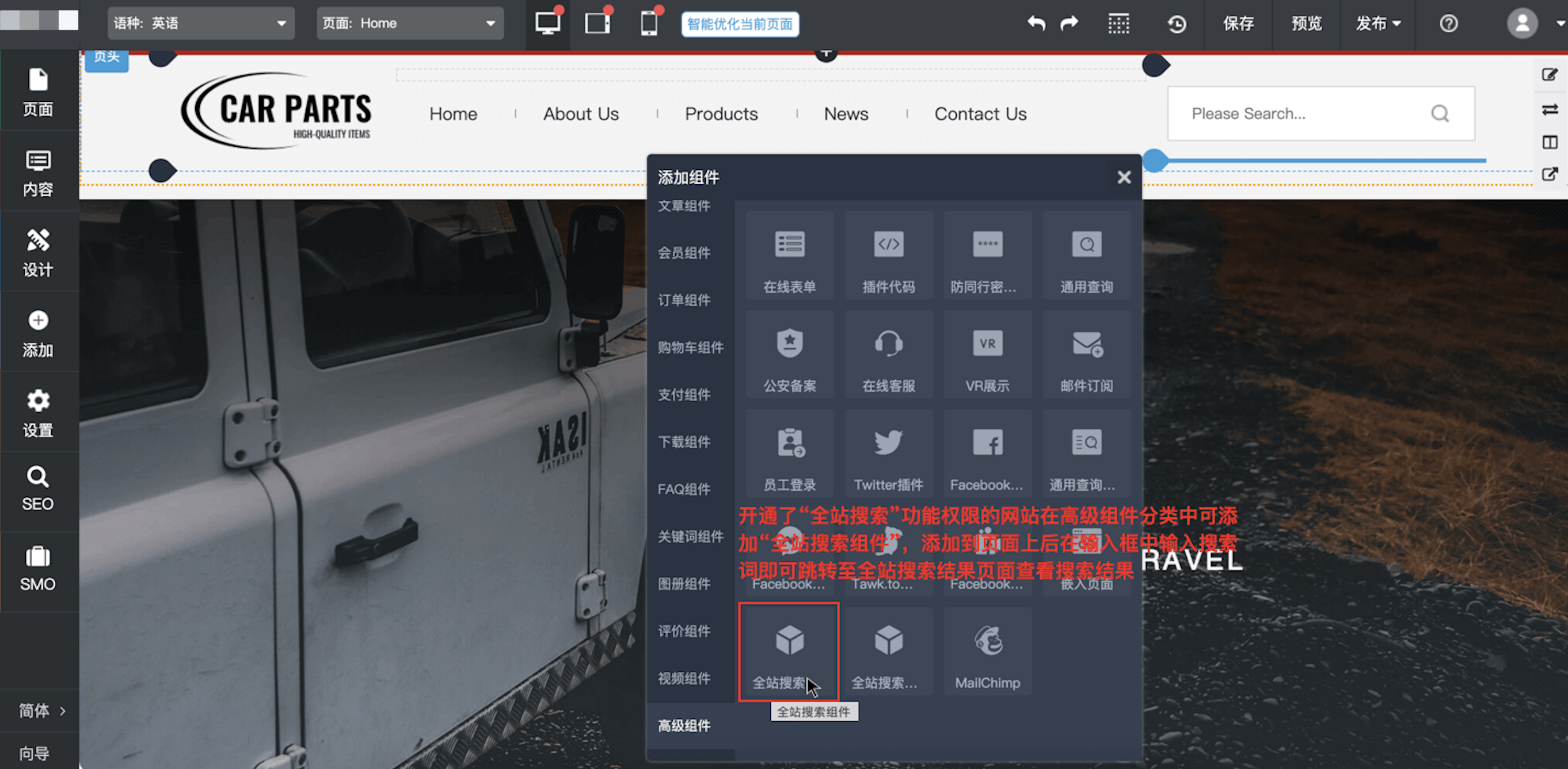Screen dimensions: 1568x769
Task: Switch to the 高级组件 category
Action: pos(684,725)
